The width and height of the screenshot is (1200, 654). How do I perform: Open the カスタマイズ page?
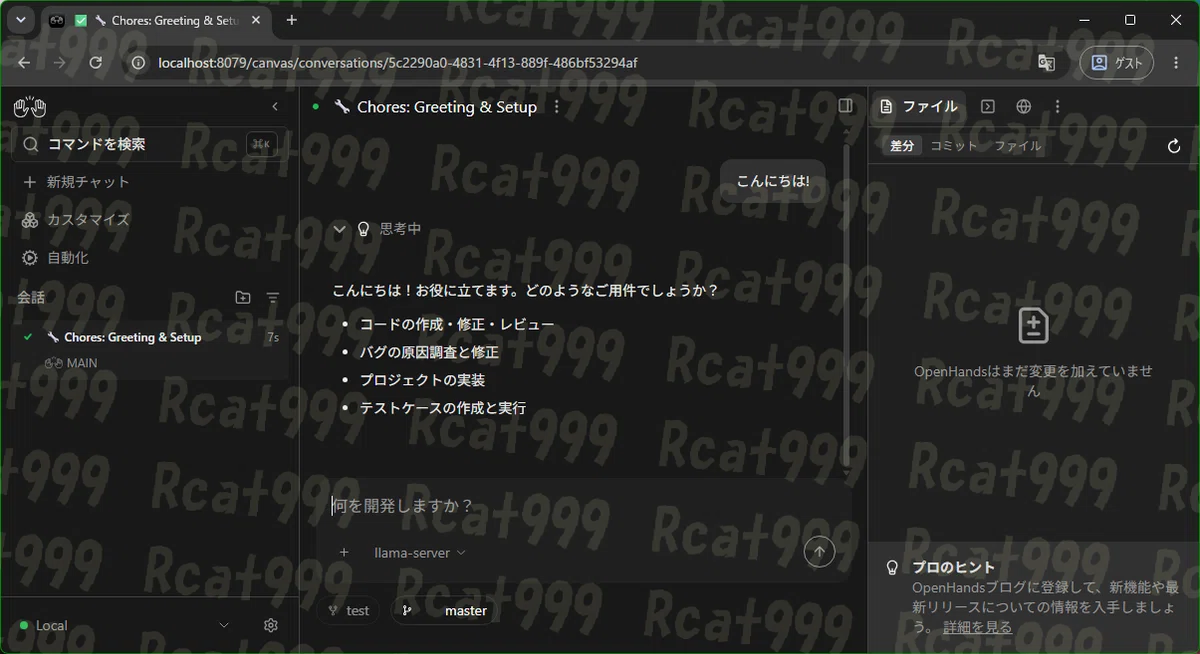point(88,220)
